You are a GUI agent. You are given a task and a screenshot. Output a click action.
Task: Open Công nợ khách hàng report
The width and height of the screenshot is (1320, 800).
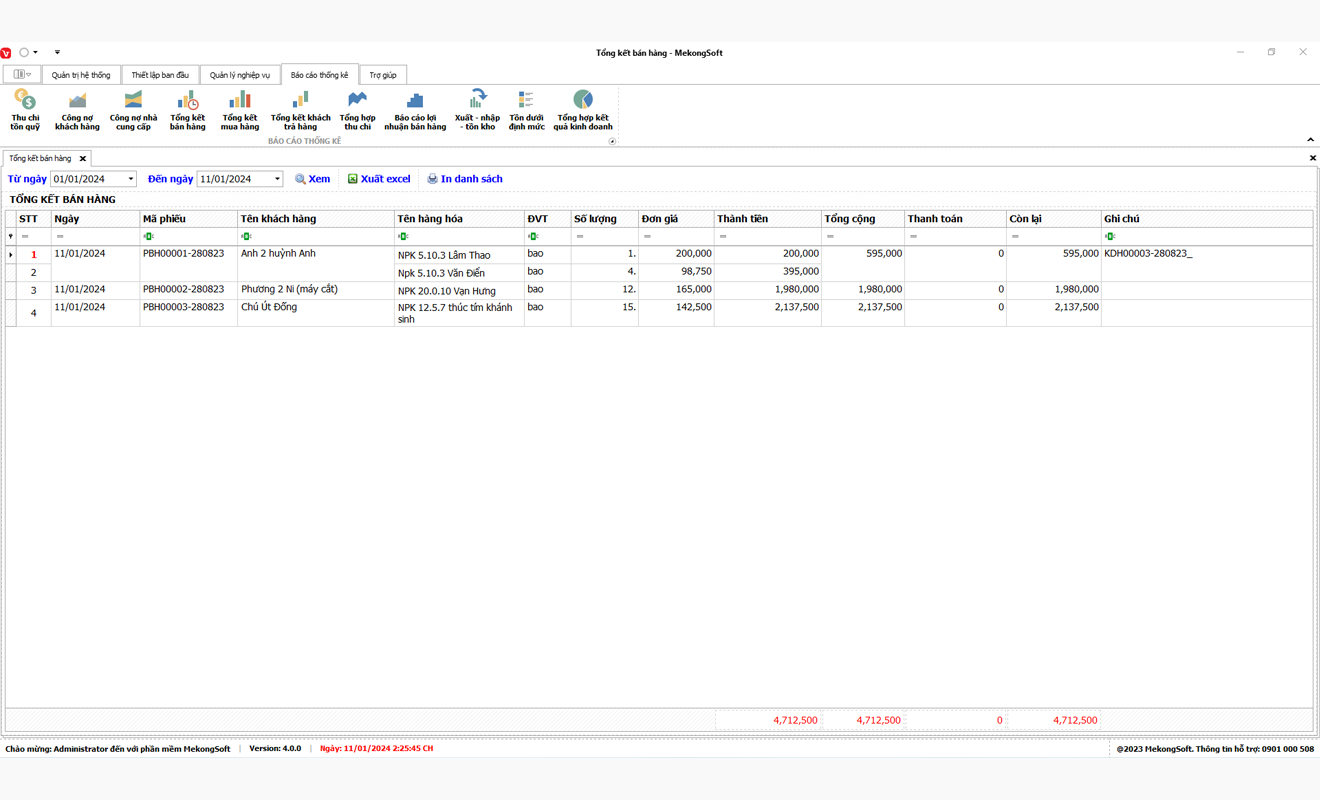click(77, 110)
